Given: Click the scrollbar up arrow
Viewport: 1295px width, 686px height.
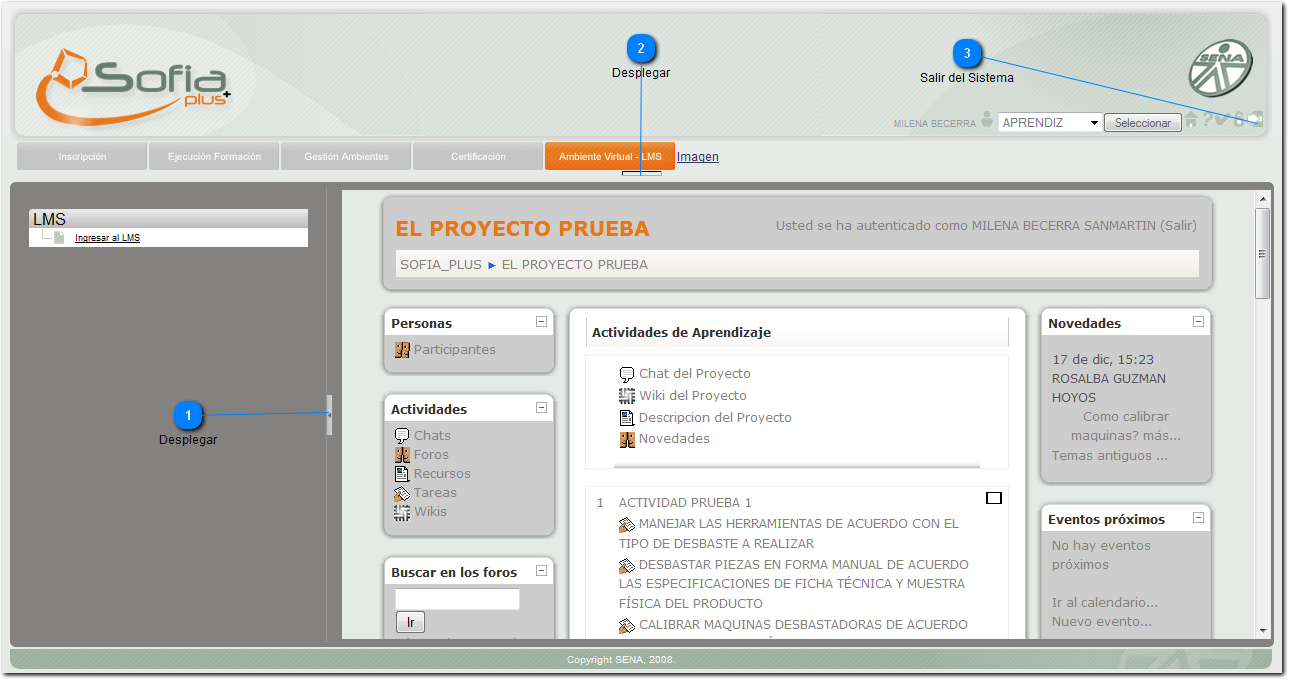Looking at the screenshot, I should (1263, 199).
